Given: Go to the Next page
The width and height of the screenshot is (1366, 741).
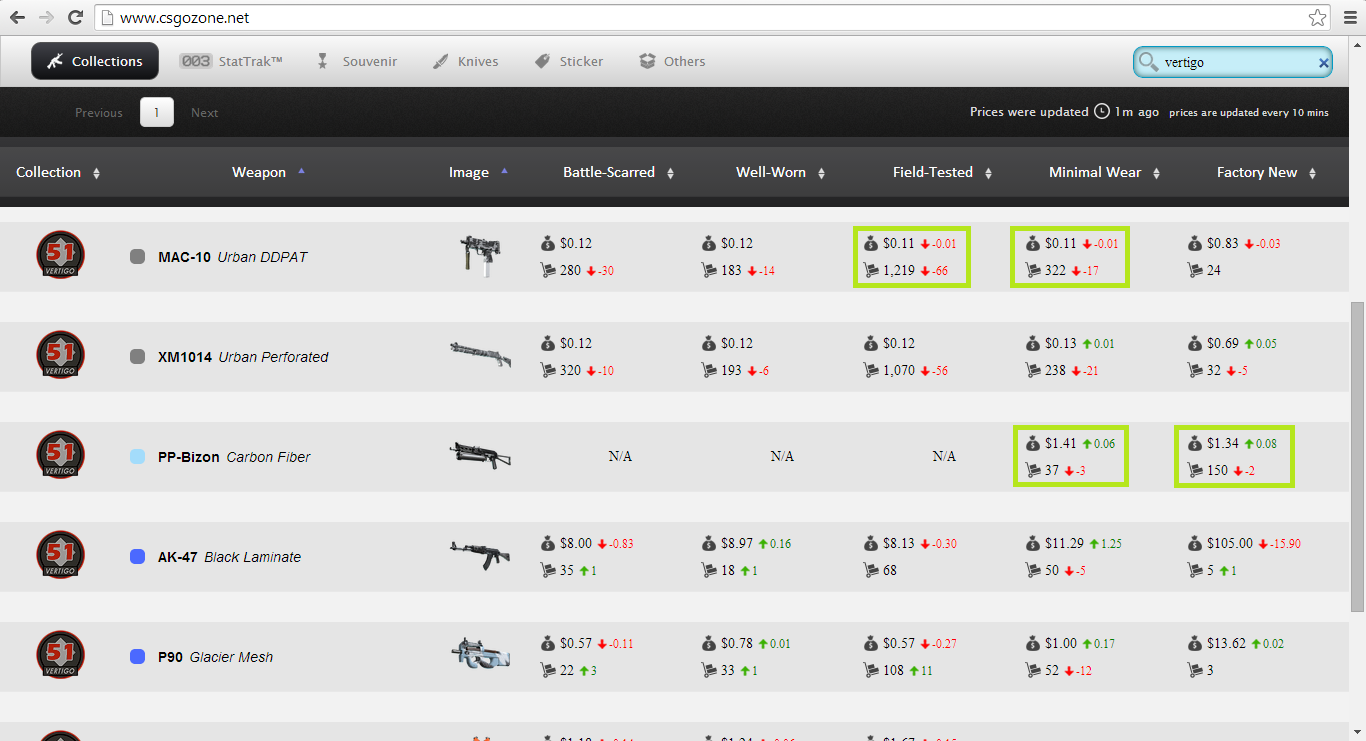Looking at the screenshot, I should (x=205, y=113).
